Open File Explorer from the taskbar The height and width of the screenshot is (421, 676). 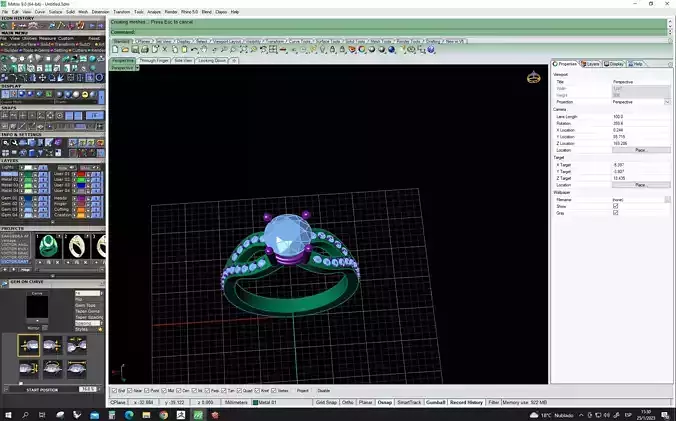point(146,415)
